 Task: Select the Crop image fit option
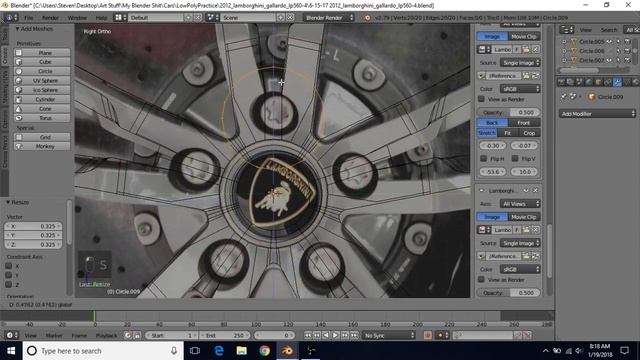coord(529,133)
